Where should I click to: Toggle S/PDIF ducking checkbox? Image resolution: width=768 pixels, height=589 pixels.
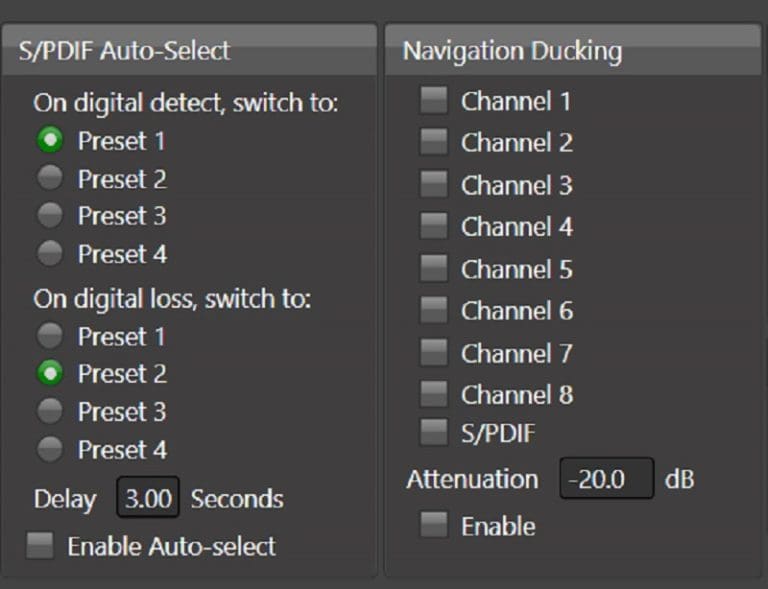pos(433,433)
